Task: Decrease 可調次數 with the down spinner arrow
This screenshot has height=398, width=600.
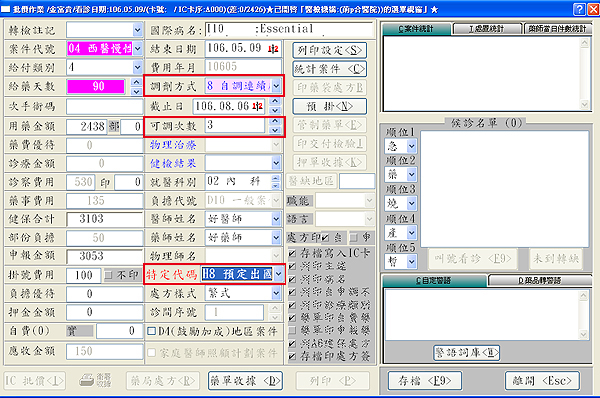Action: click(x=274, y=130)
